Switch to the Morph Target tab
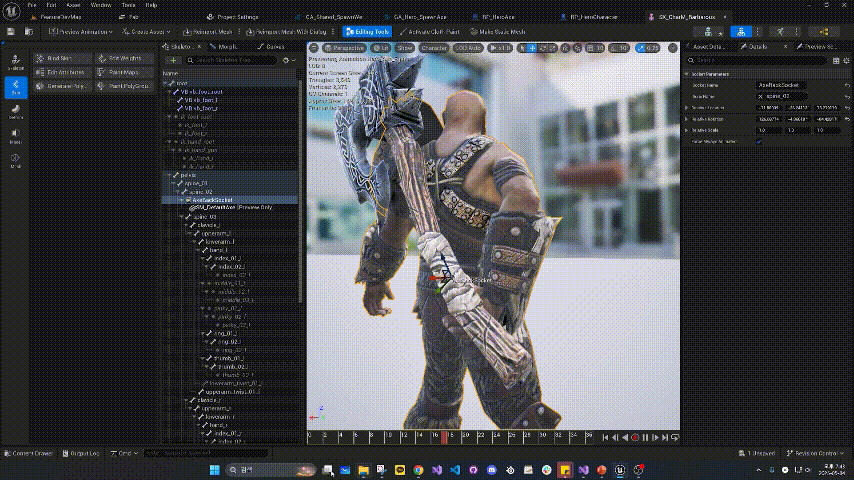 click(x=228, y=47)
